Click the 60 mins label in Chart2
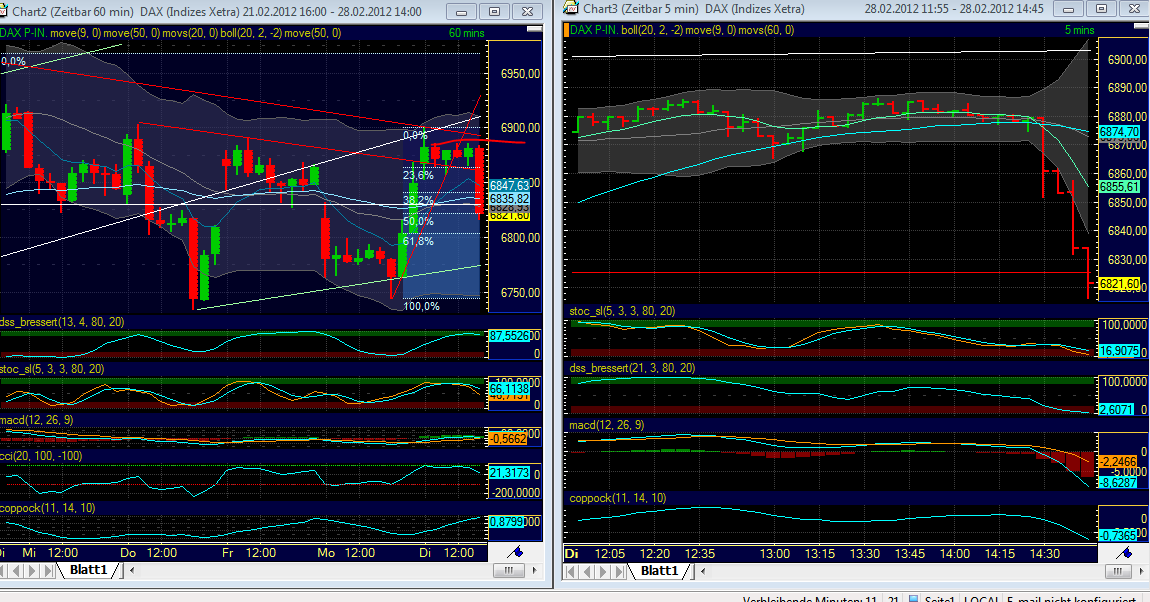This screenshot has width=1150, height=602. point(466,33)
